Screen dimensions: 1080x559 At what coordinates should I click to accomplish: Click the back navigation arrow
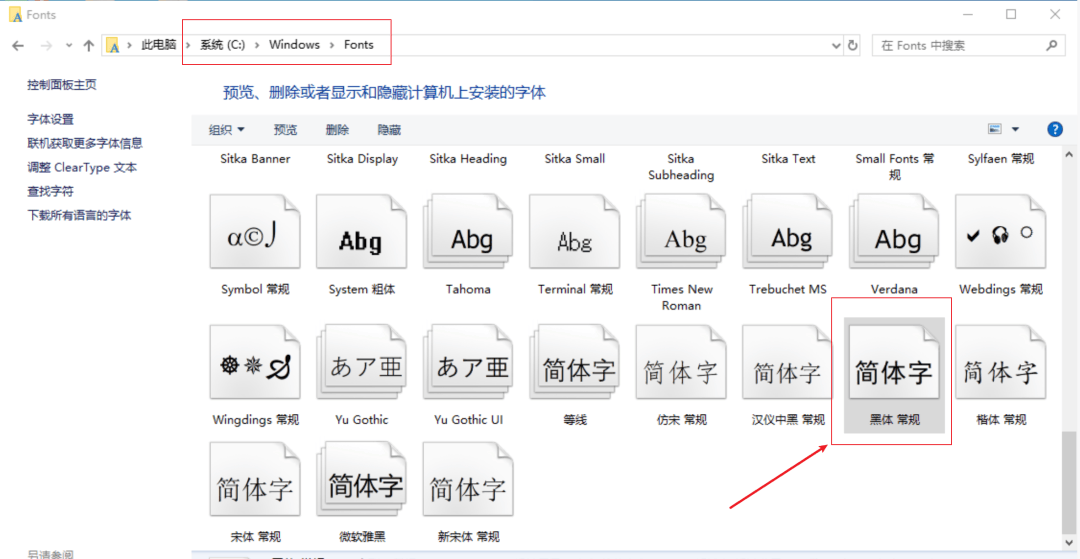click(x=19, y=45)
